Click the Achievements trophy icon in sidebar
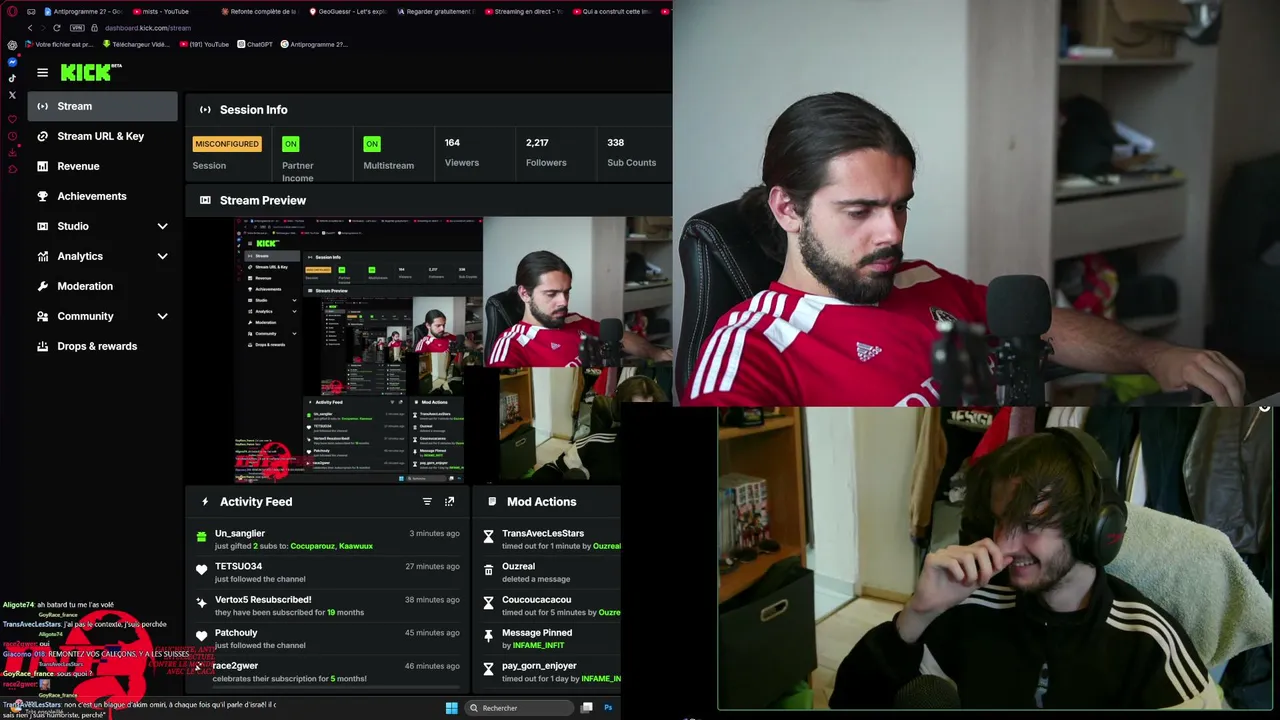This screenshot has height=720, width=1280. [42, 196]
